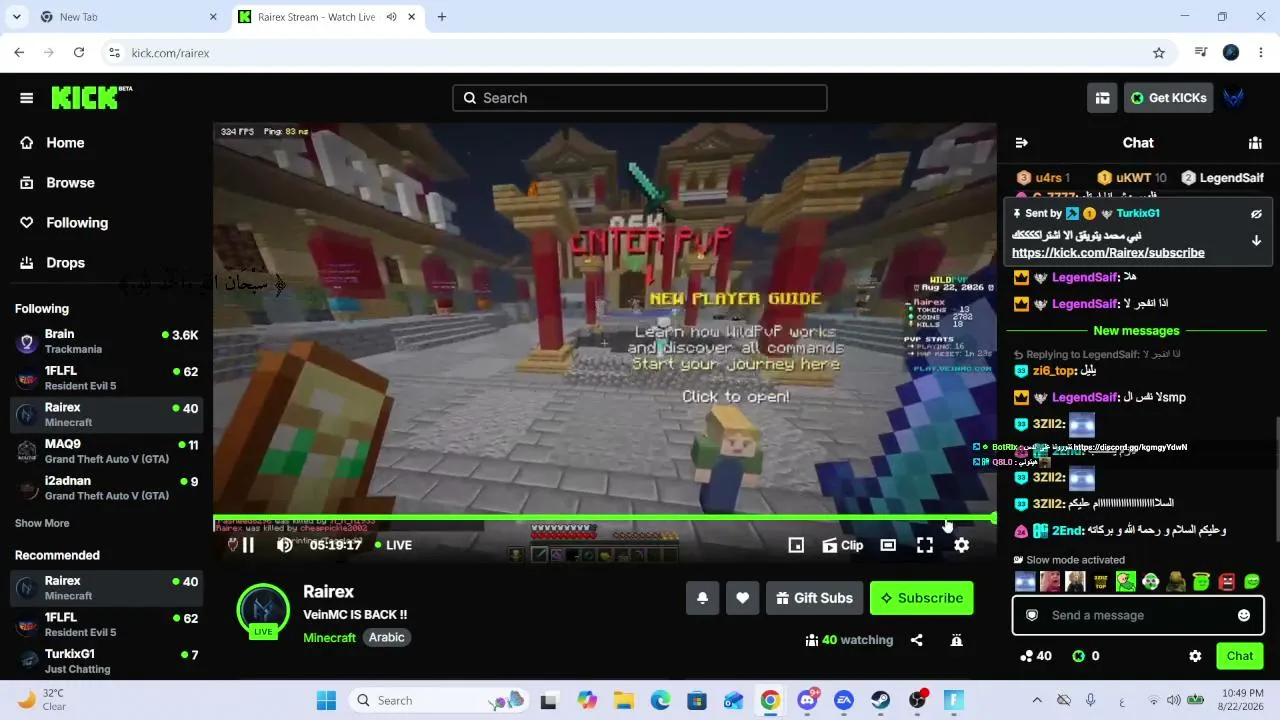Screen dimensions: 1280x720
Task: Open Rairex's channel avatar
Action: pos(263,609)
